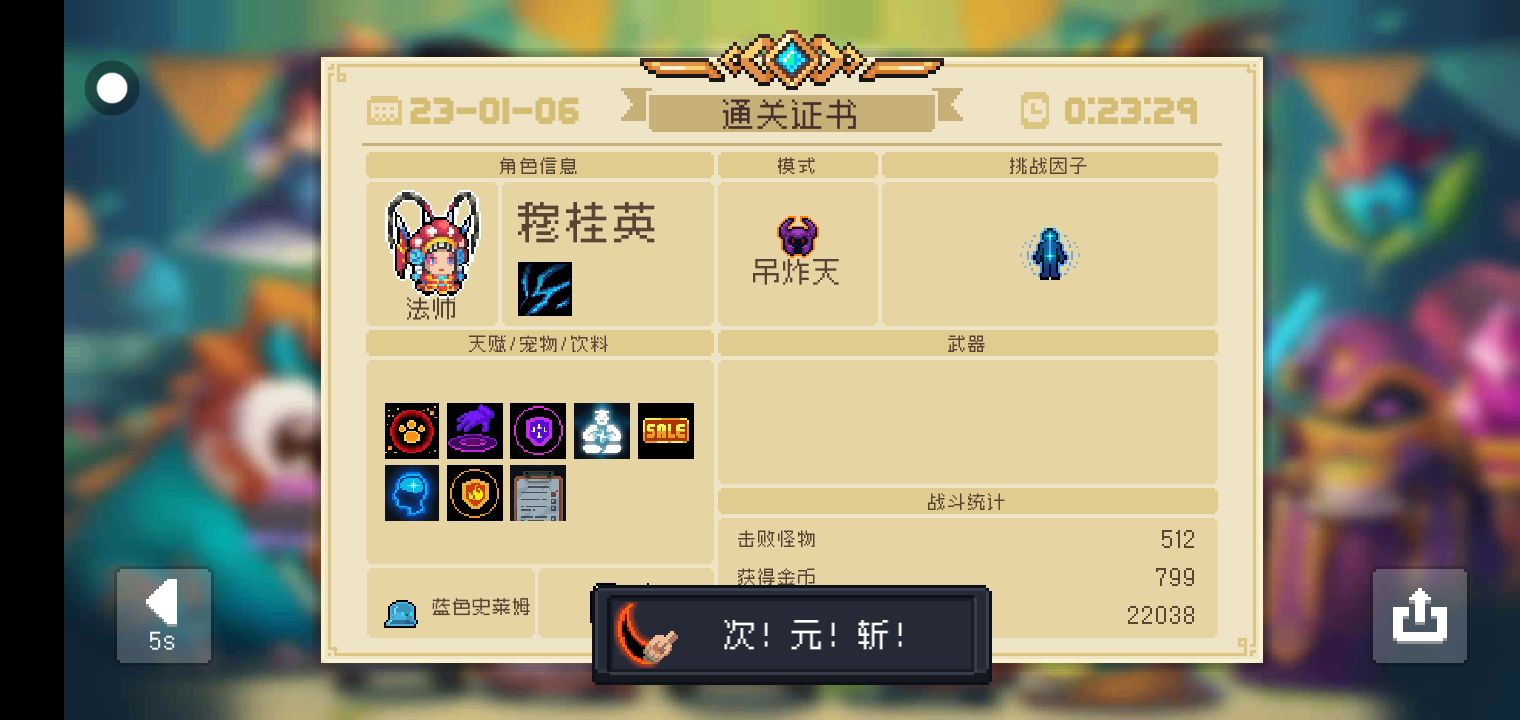Select the clipboard checklist icon
Screen dimensions: 1520x720
click(538, 493)
